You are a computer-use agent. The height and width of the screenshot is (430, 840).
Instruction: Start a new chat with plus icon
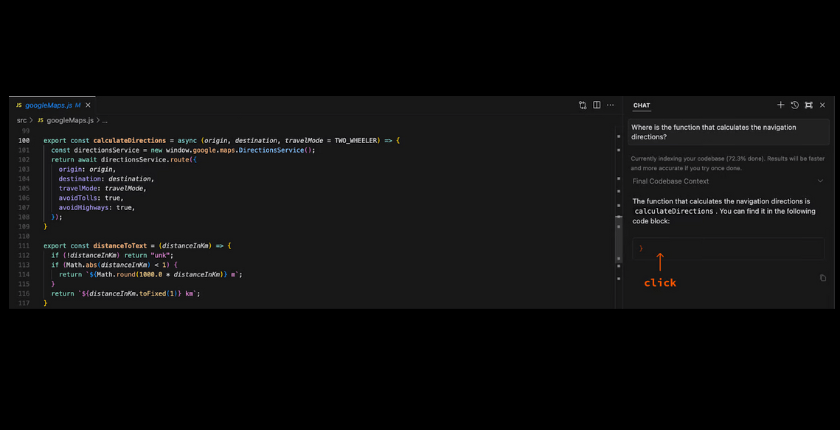781,105
